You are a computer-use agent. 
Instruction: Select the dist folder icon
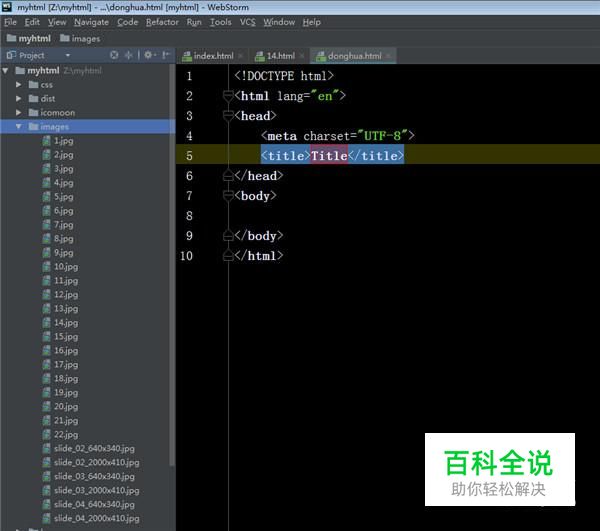point(34,98)
